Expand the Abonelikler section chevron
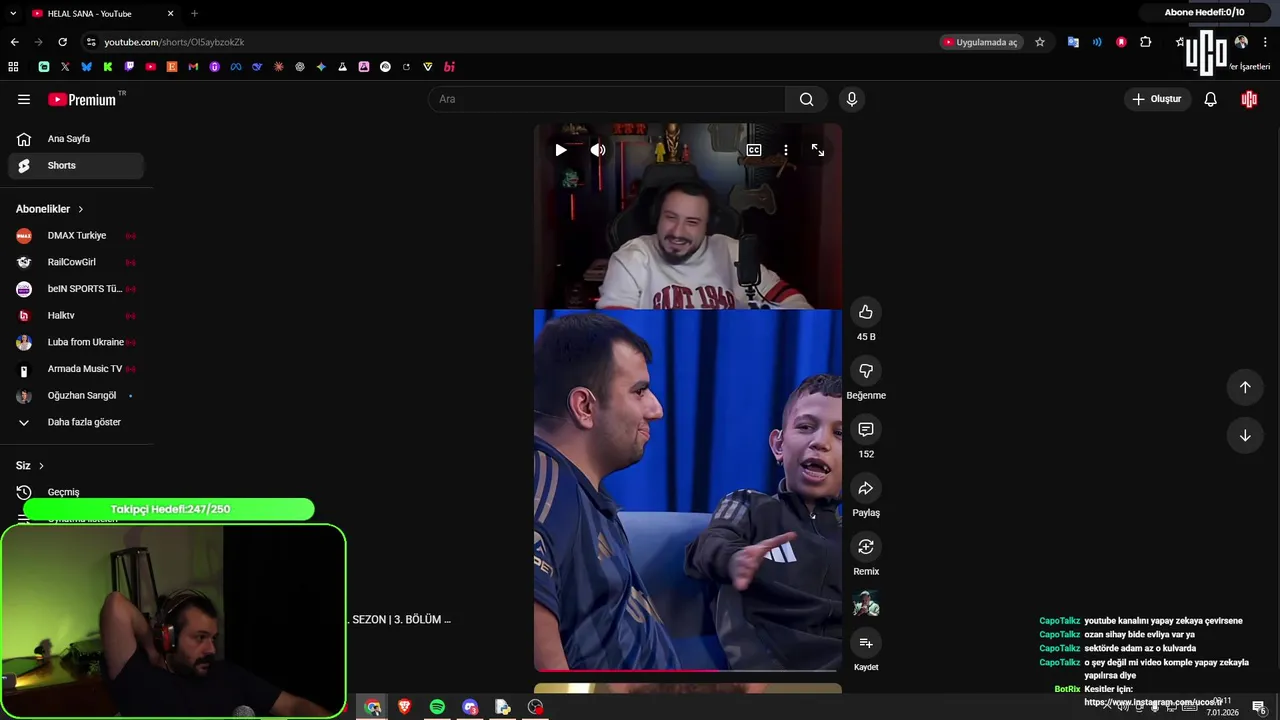The height and width of the screenshot is (720, 1280). tap(81, 209)
